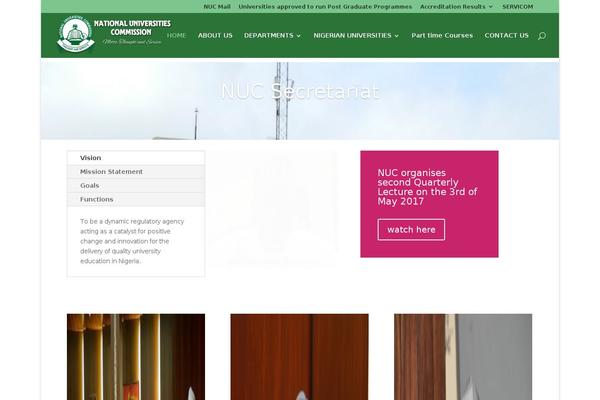Click NUC Secretariat slider heading

[x=300, y=91]
